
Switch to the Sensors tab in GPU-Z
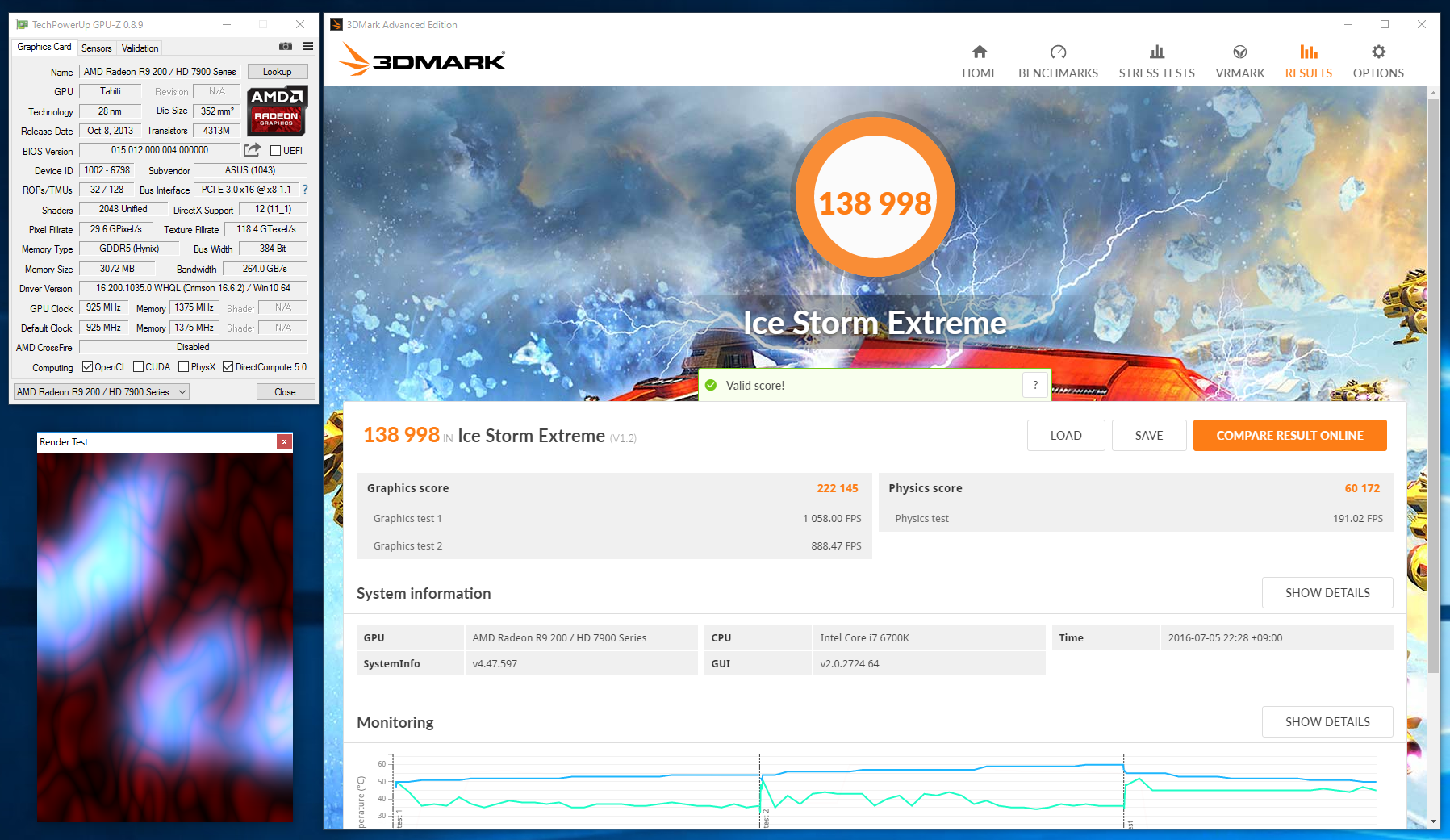click(97, 48)
